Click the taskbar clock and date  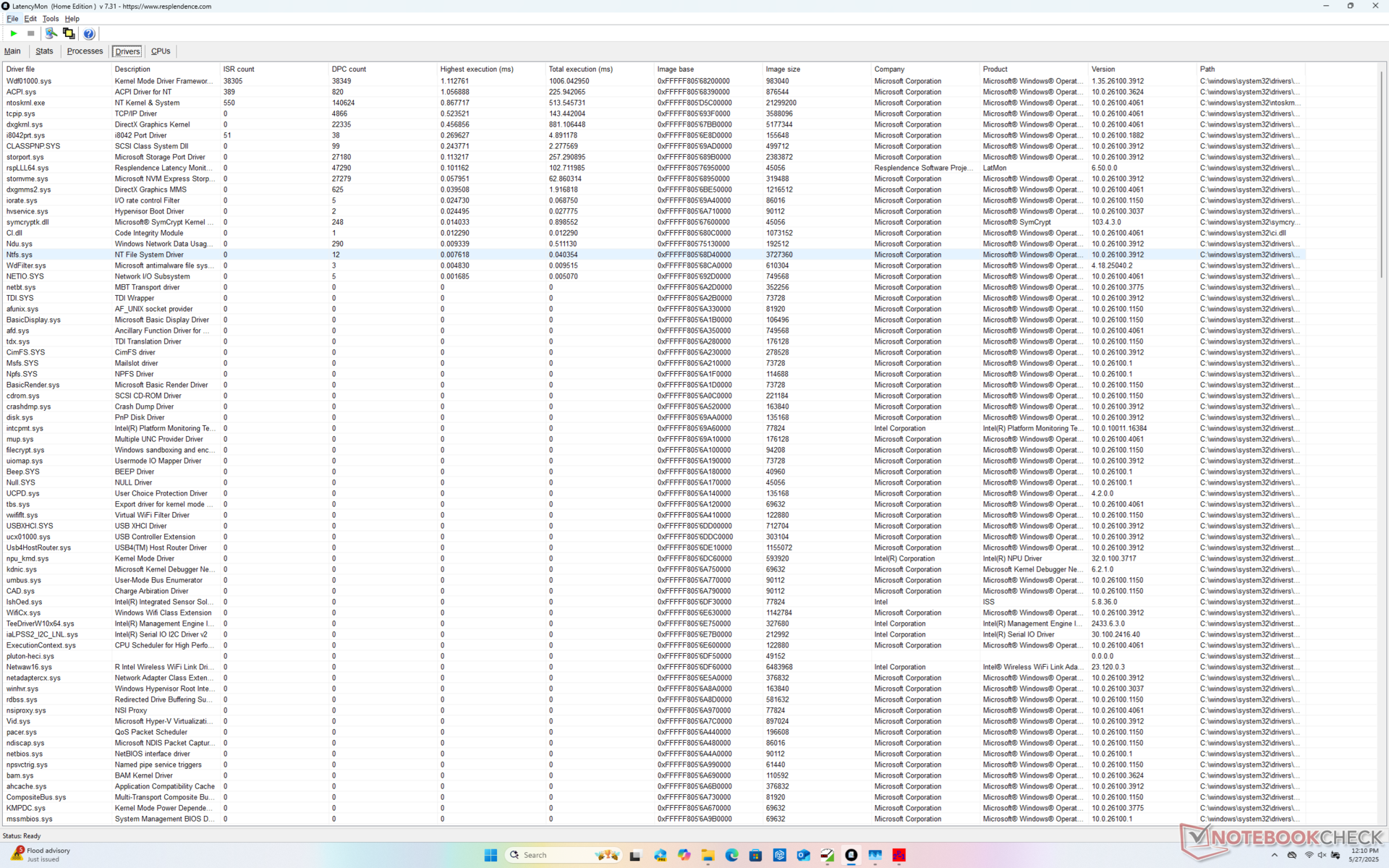(x=1364, y=855)
